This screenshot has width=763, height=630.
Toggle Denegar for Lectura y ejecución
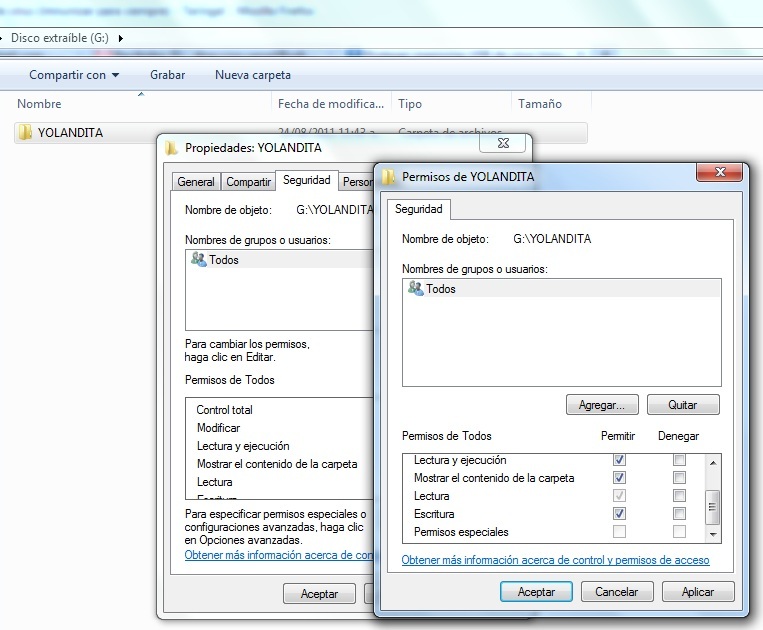tap(679, 460)
